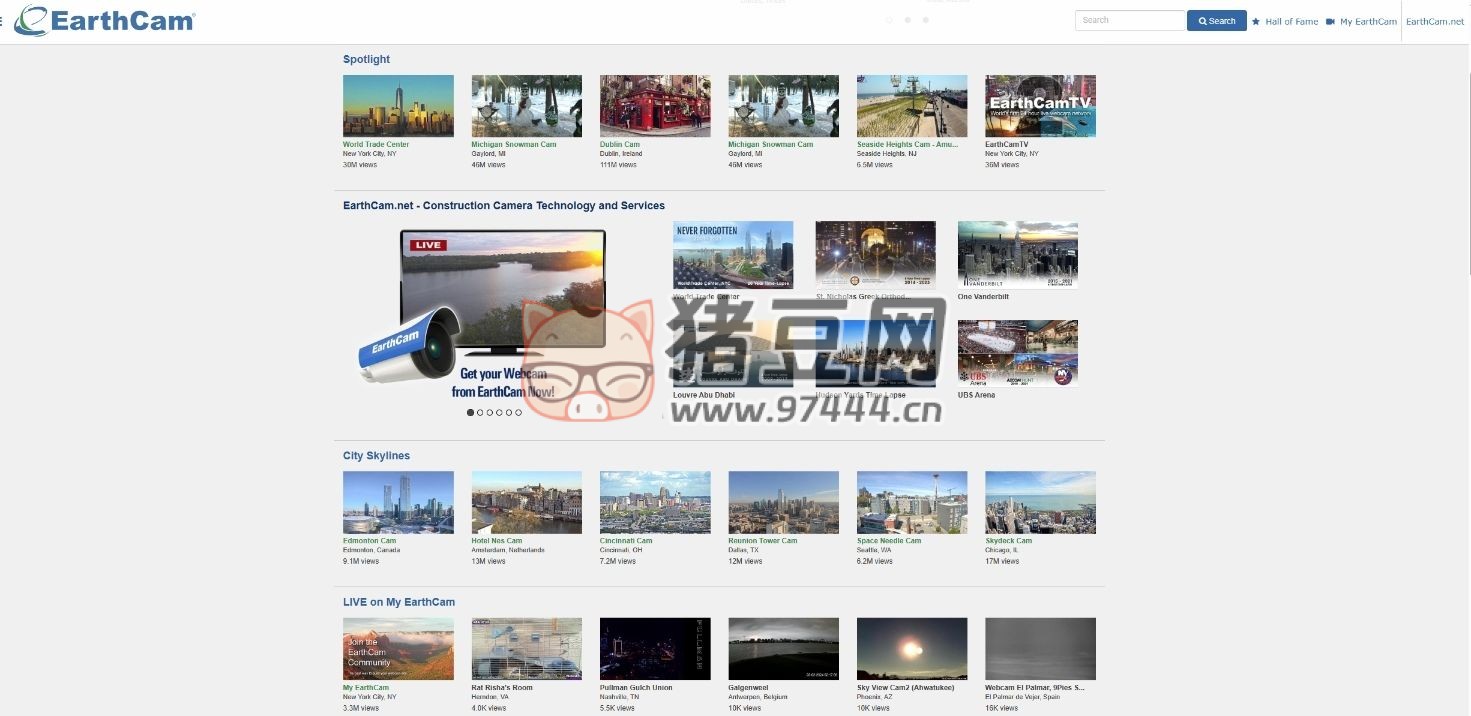Open the EarthCam.net tab at top right
The image size is (1471, 716).
pos(1434,20)
